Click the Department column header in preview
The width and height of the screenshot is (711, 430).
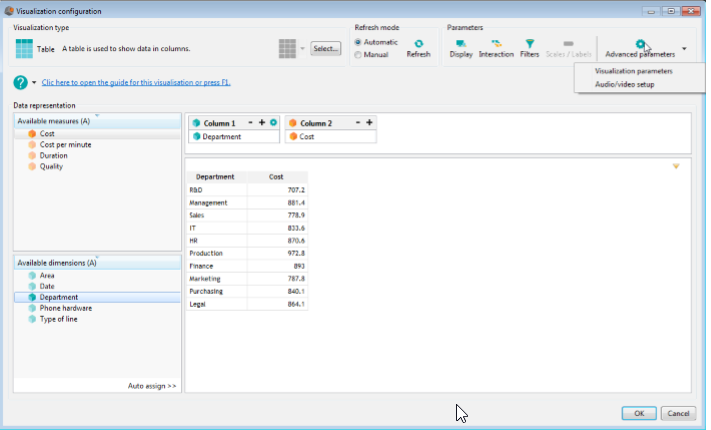click(217, 177)
